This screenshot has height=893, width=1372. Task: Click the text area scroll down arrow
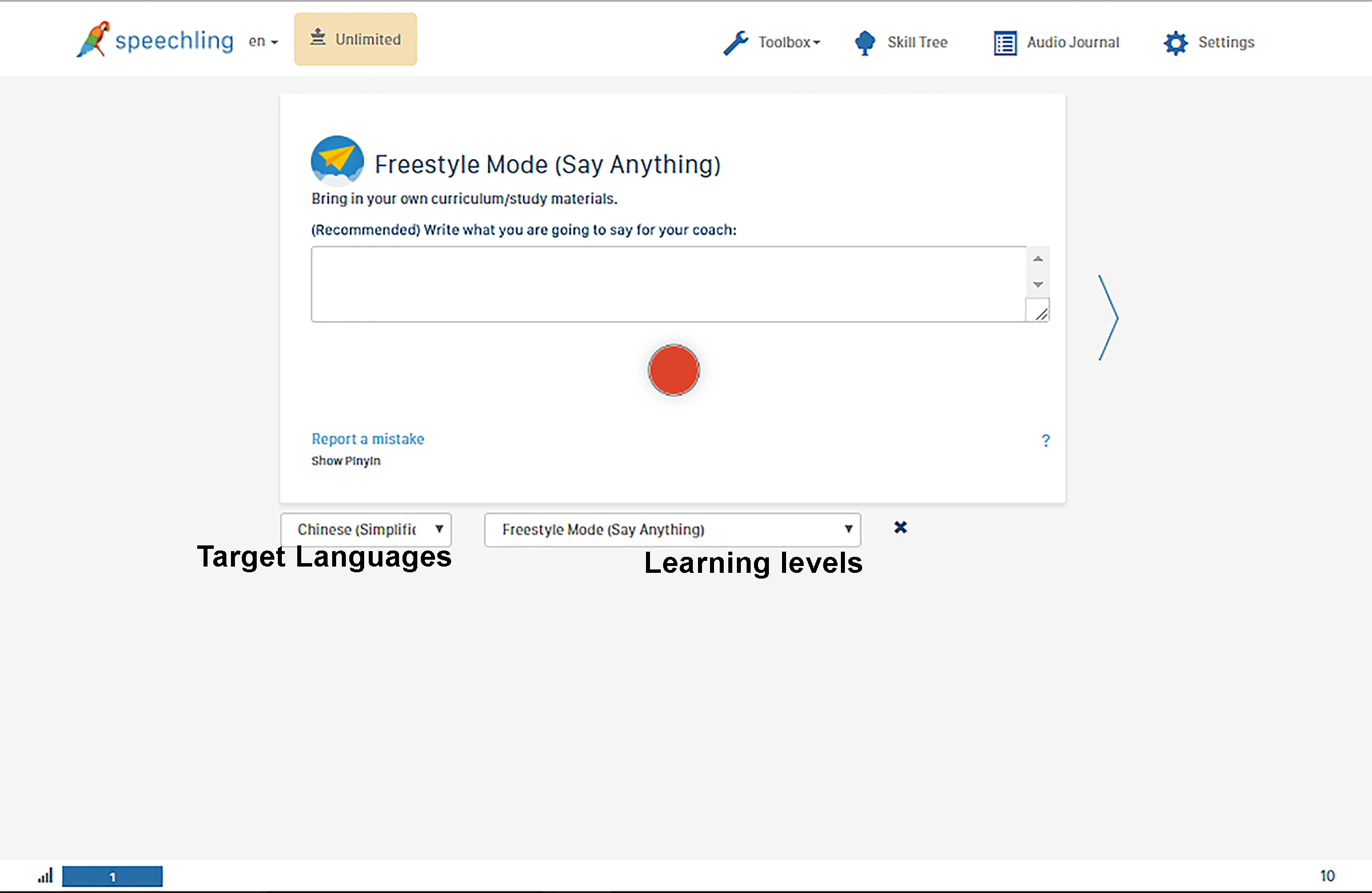[x=1038, y=285]
